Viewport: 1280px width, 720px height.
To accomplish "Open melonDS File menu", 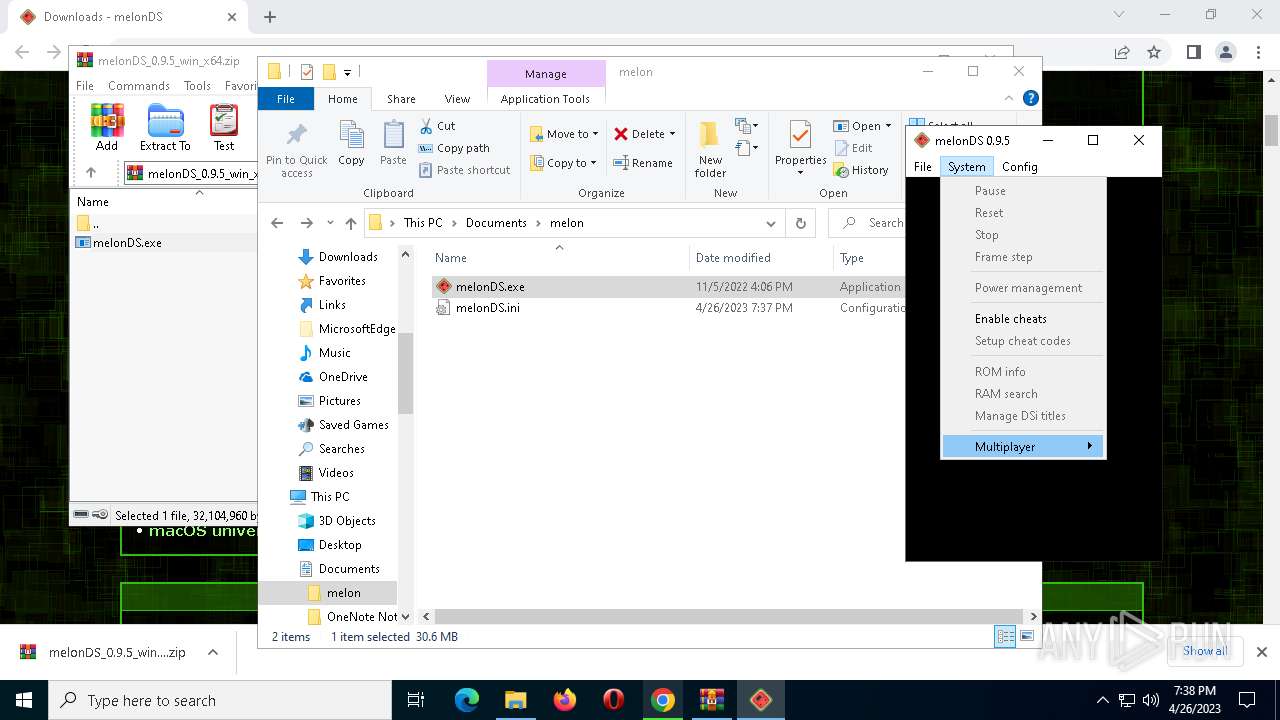I will click(x=923, y=167).
